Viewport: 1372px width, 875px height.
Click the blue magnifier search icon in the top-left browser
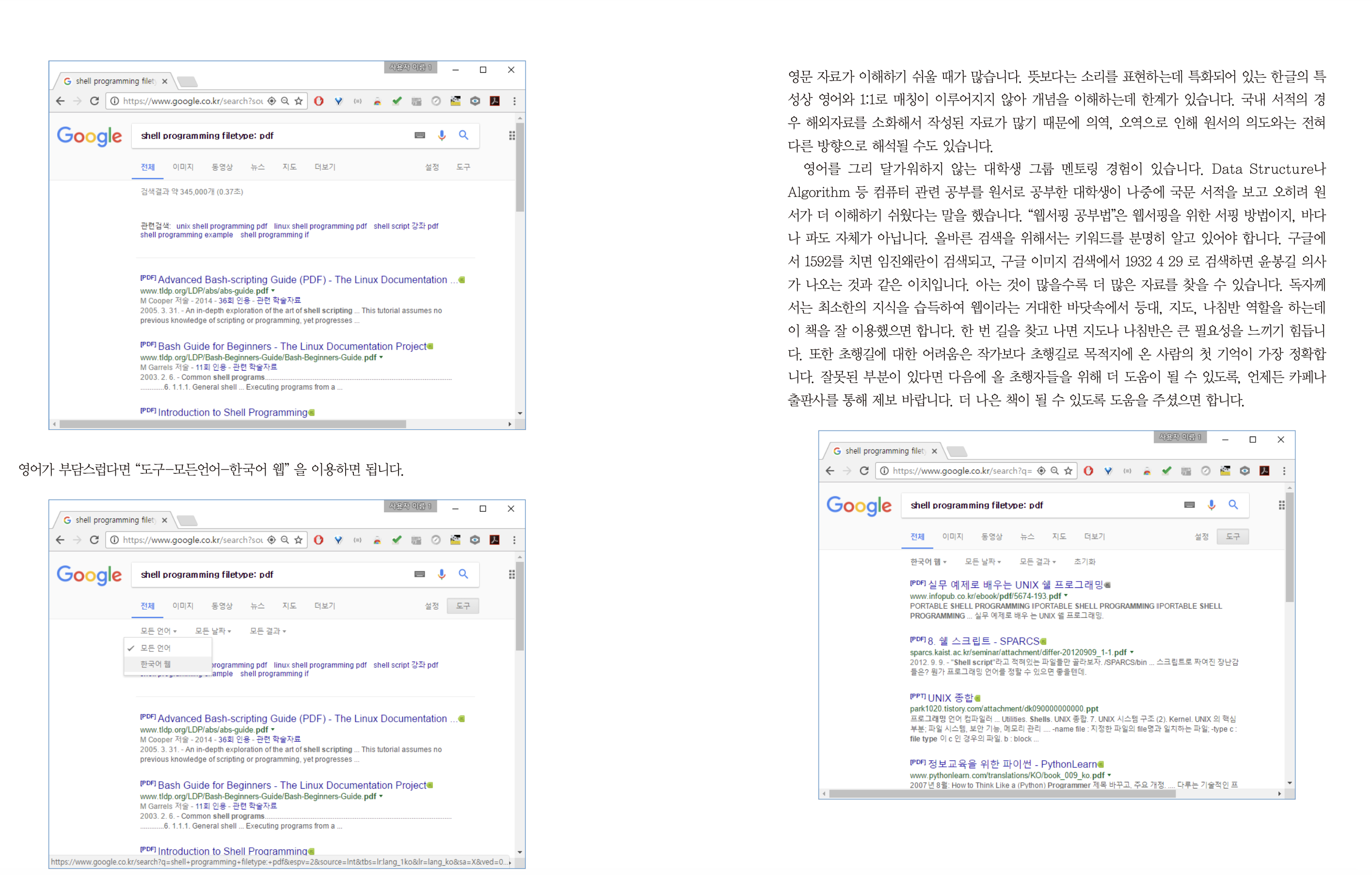point(464,135)
